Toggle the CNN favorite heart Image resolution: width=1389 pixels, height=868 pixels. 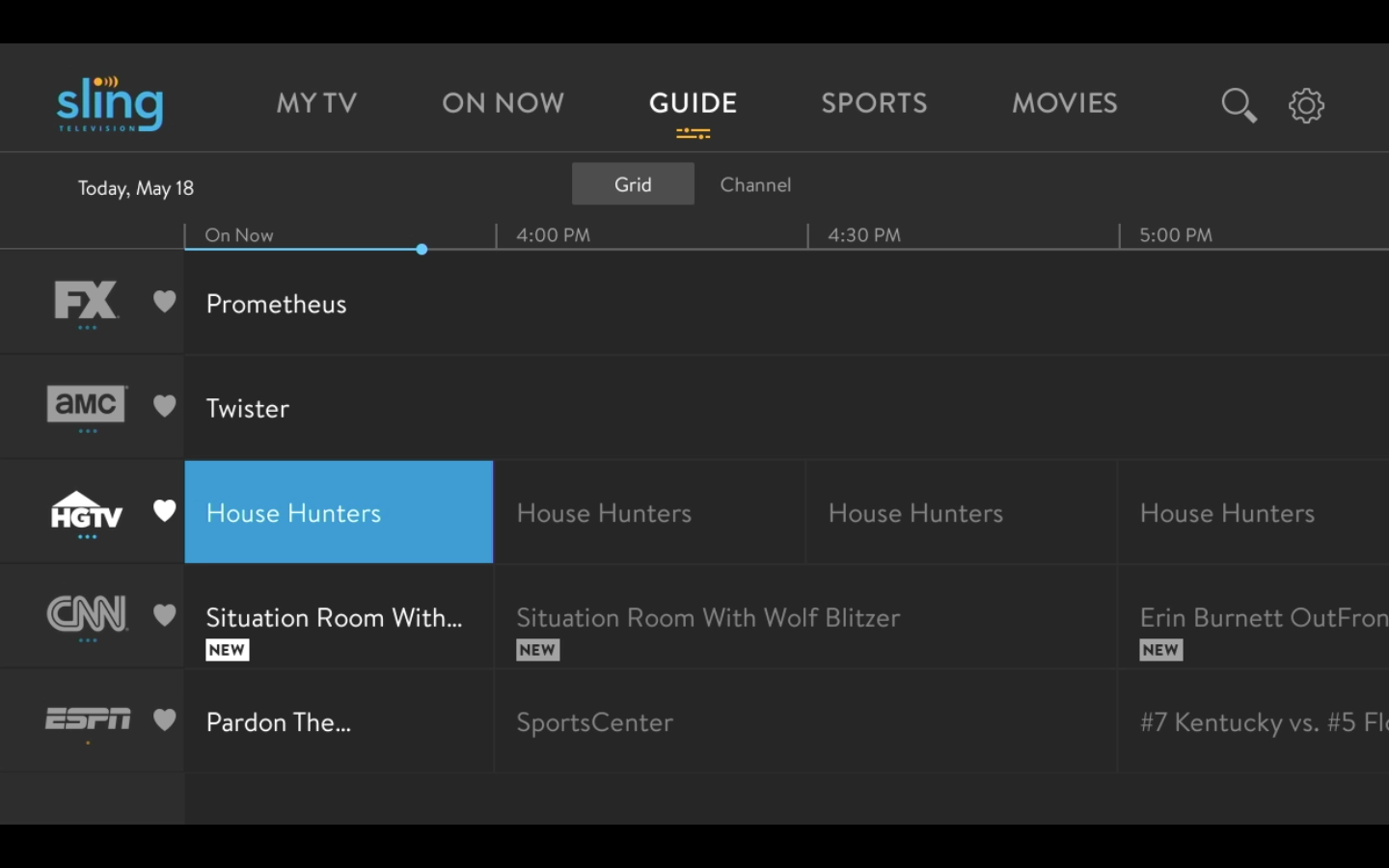(165, 615)
